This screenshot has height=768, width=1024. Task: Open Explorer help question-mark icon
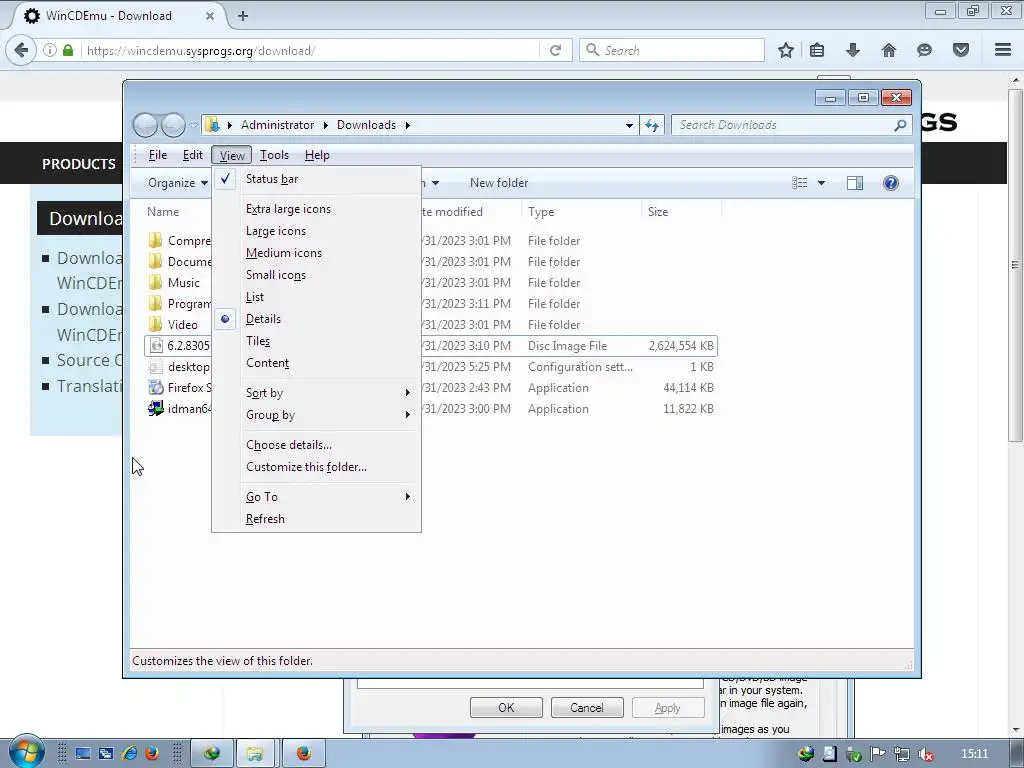891,183
